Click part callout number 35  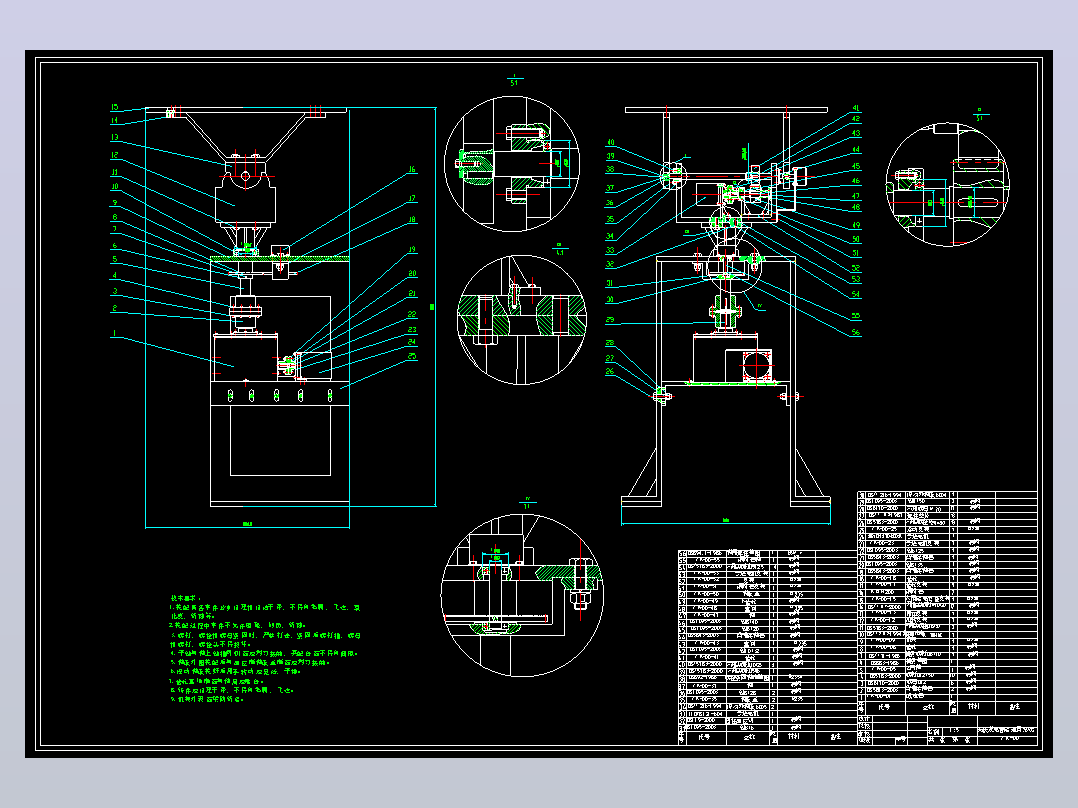[x=610, y=219]
